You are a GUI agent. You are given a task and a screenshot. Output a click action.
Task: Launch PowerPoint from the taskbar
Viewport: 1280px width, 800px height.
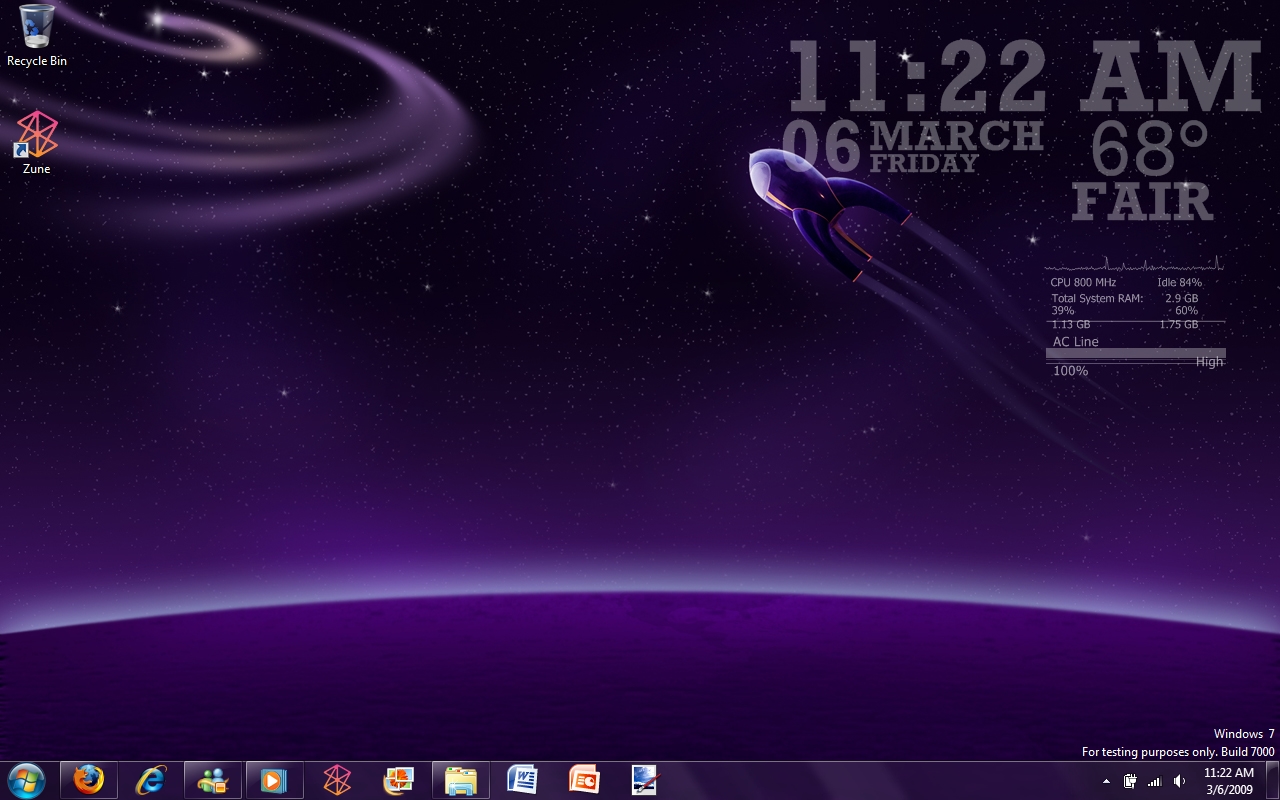coord(584,780)
